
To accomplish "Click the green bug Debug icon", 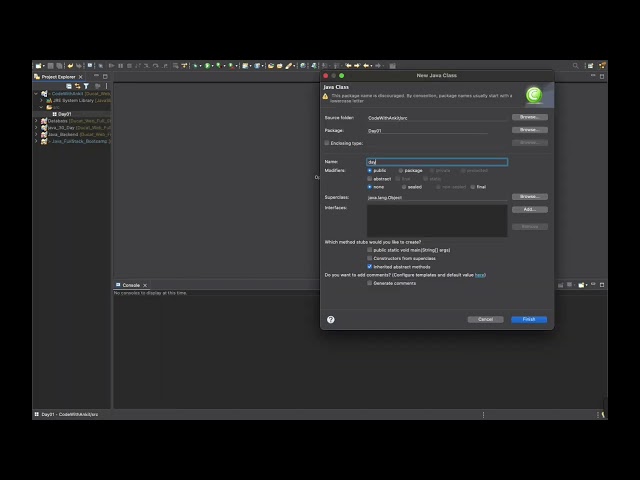I will (196, 66).
